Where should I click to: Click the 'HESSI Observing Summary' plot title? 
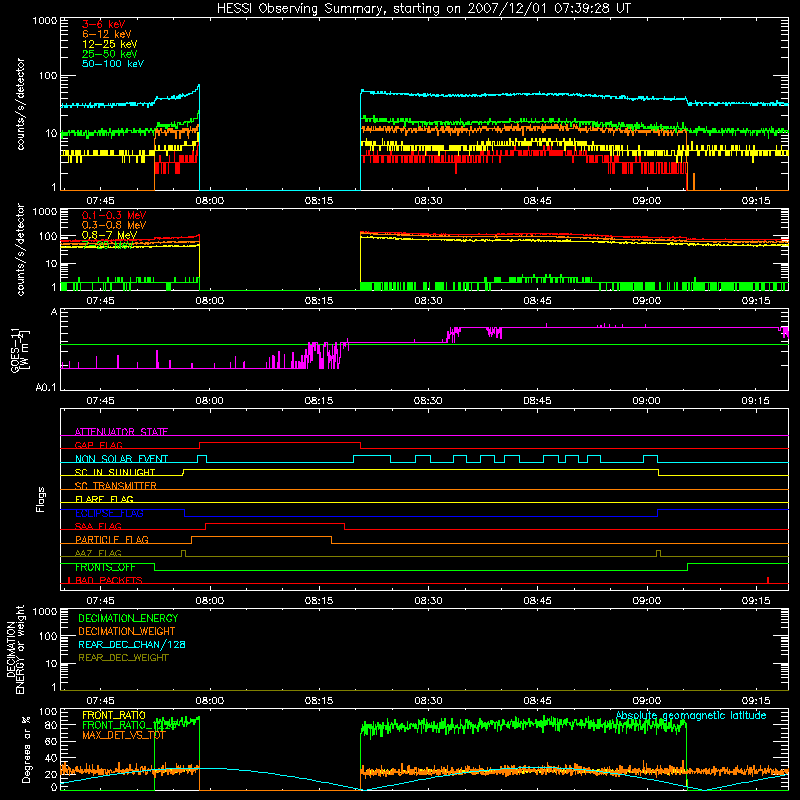pos(423,9)
